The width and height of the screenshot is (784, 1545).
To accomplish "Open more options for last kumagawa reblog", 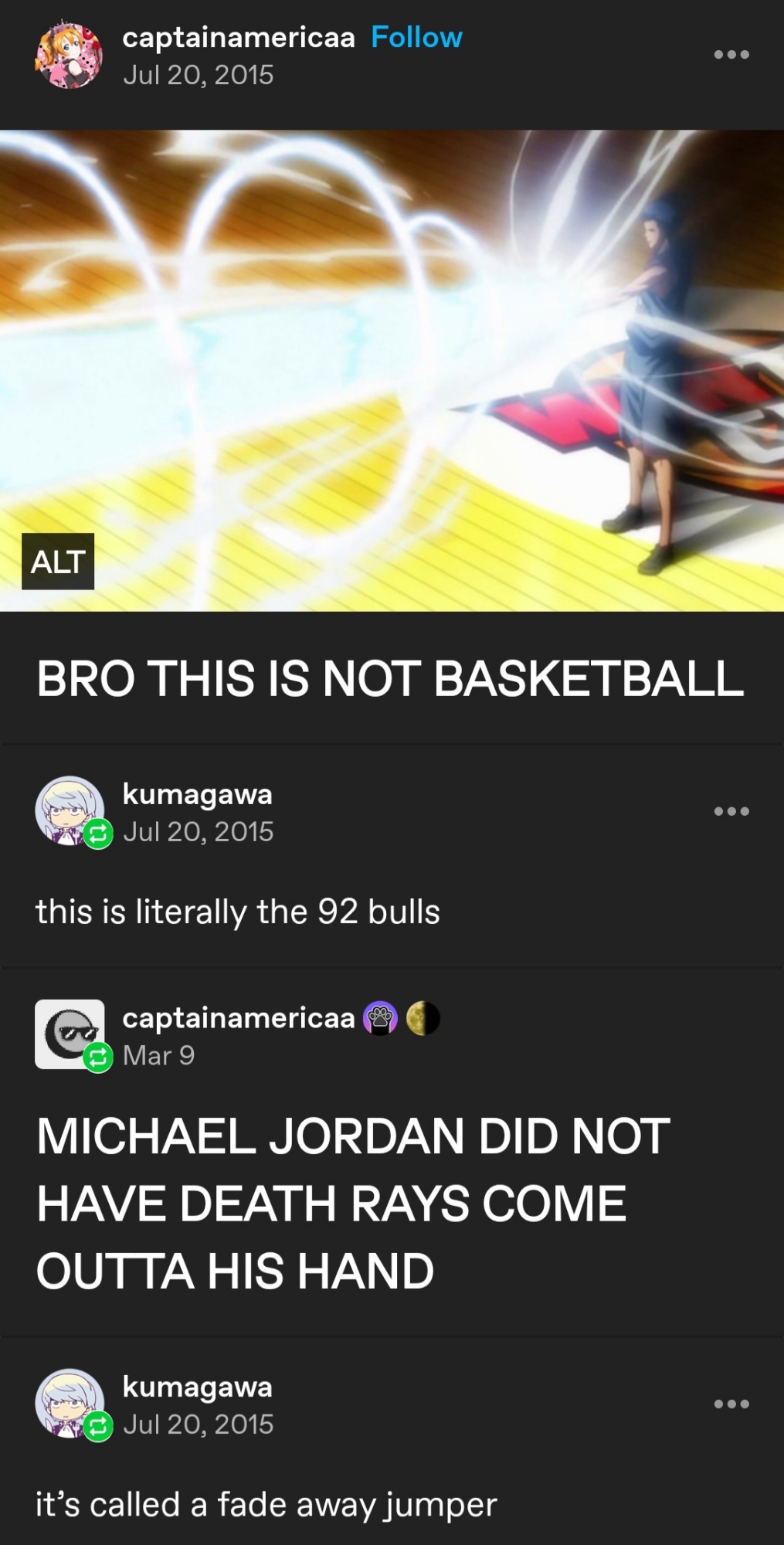I will [731, 1404].
